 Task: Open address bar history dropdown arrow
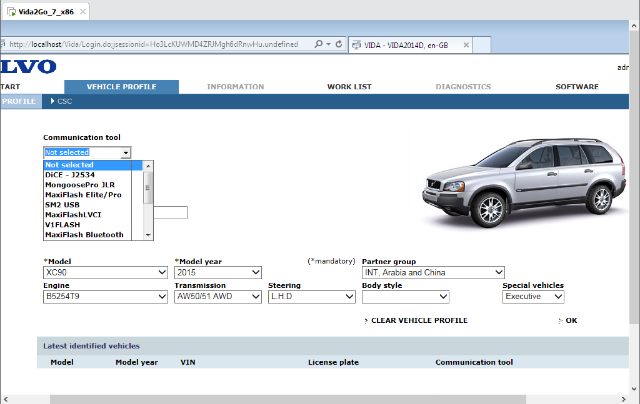[x=329, y=44]
